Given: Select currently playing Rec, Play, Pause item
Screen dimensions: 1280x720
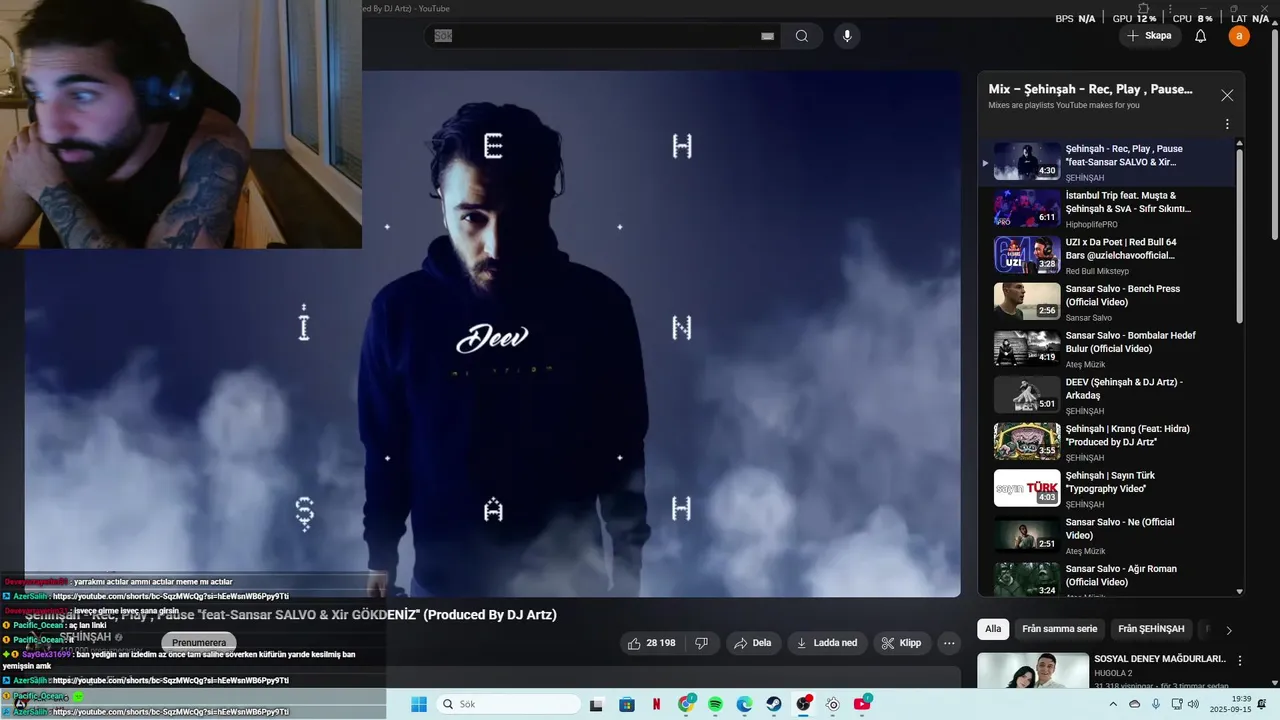Looking at the screenshot, I should click(1106, 162).
